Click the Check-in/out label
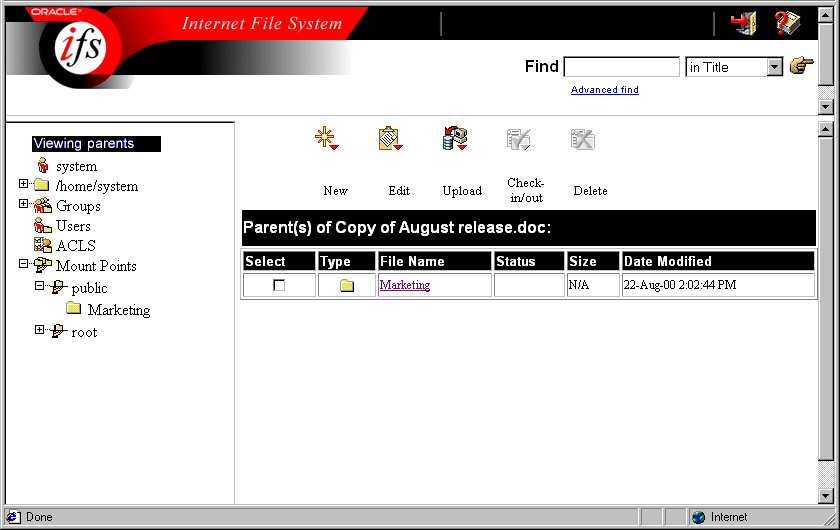Screen dimensions: 840x530 pyautogui.click(x=526, y=190)
